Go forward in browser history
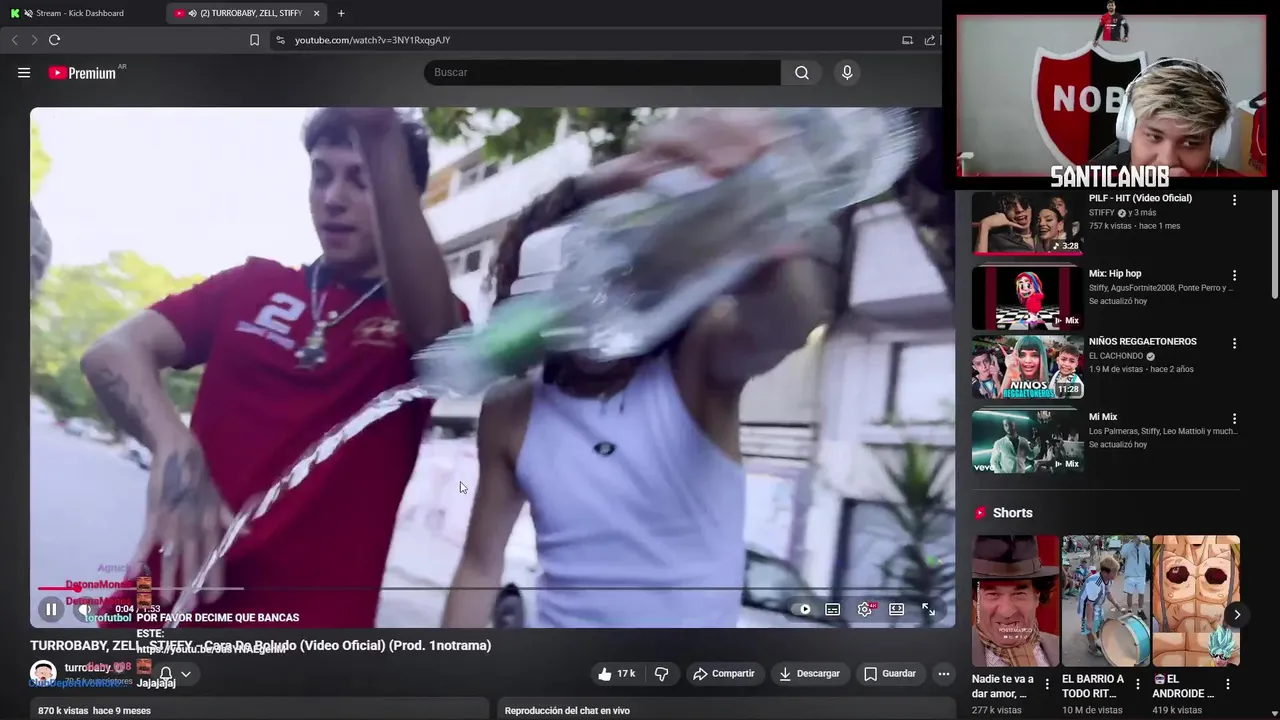 (x=34, y=40)
